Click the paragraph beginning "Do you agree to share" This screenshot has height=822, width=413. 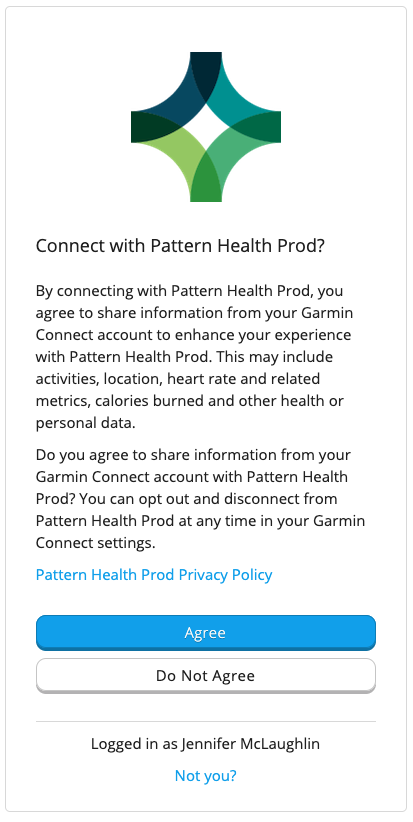(201, 499)
